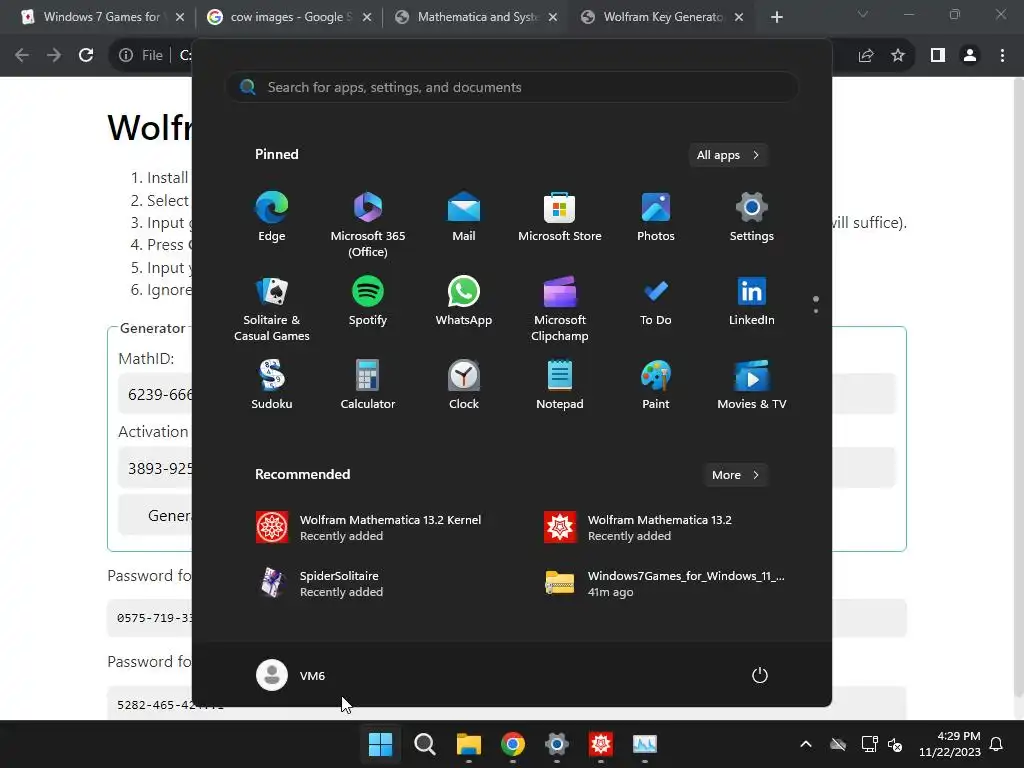1024x768 pixels.
Task: Open Chrome profile menu
Action: [x=970, y=56]
